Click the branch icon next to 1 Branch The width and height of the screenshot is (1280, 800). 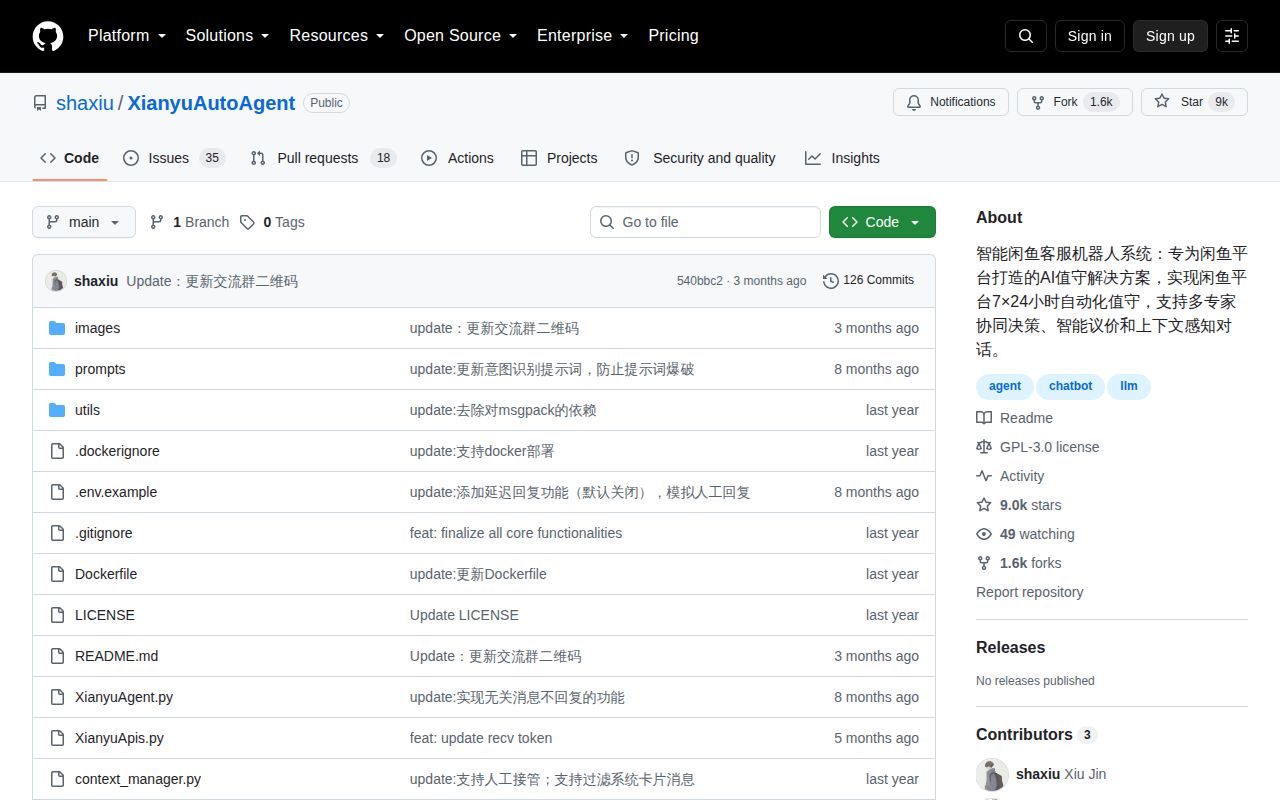pyautogui.click(x=157, y=222)
